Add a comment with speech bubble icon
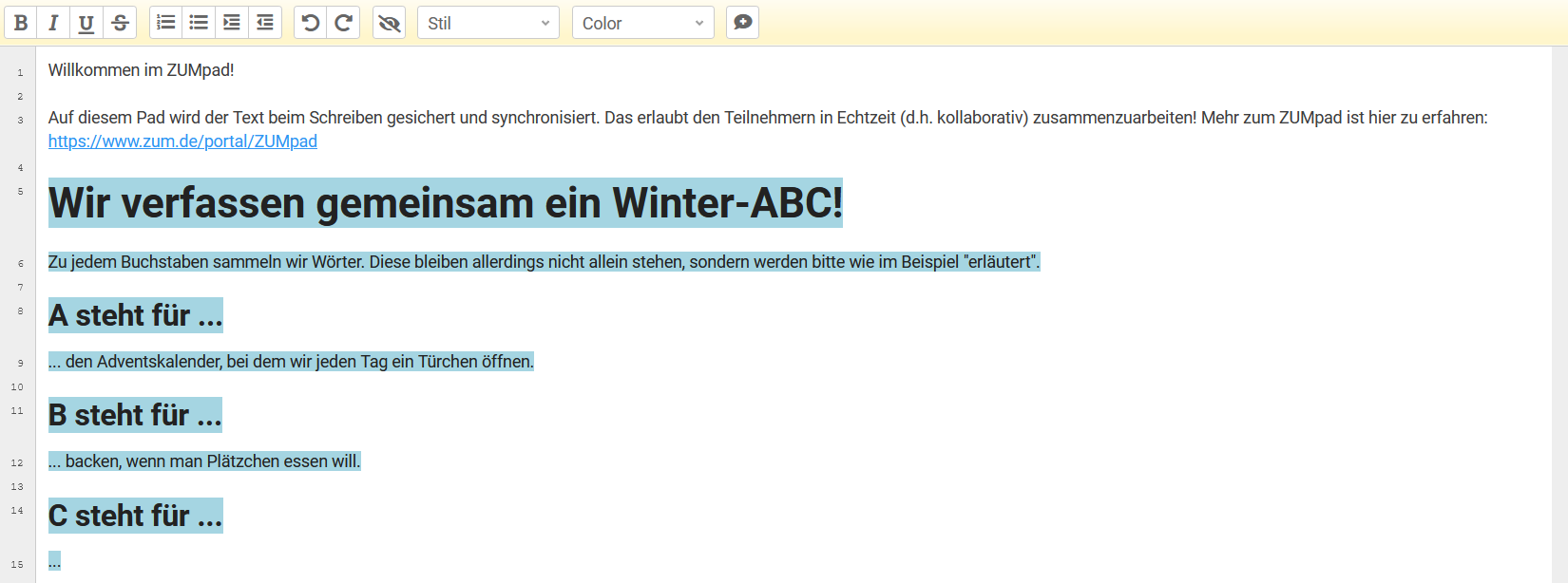Image resolution: width=1568 pixels, height=583 pixels. [743, 23]
